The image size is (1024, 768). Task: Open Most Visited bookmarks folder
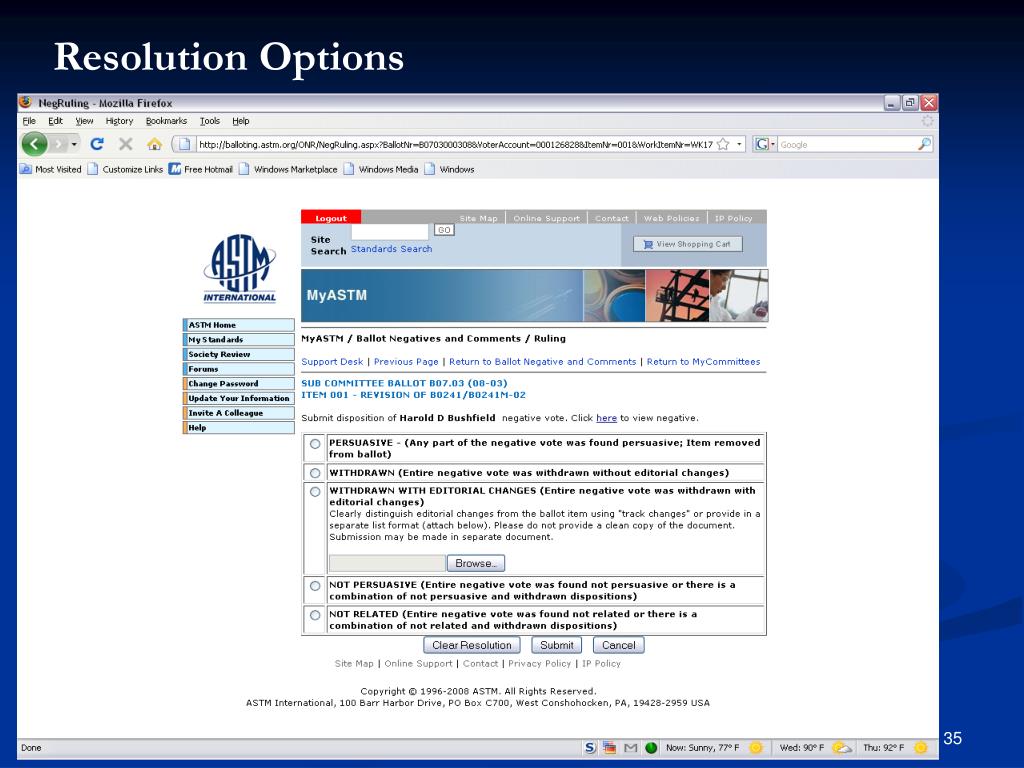click(x=51, y=169)
